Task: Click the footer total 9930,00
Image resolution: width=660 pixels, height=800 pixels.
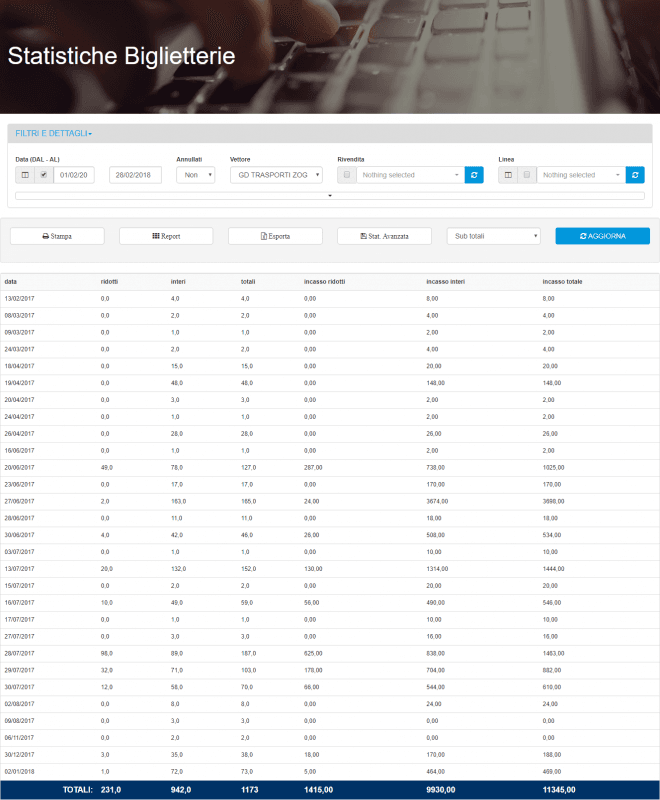Action: click(x=441, y=790)
